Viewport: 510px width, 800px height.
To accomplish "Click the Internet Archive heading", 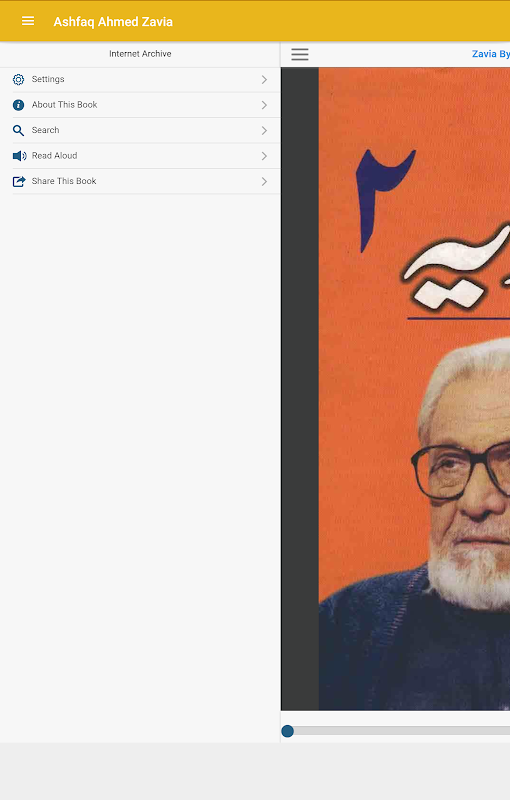I will coord(140,54).
